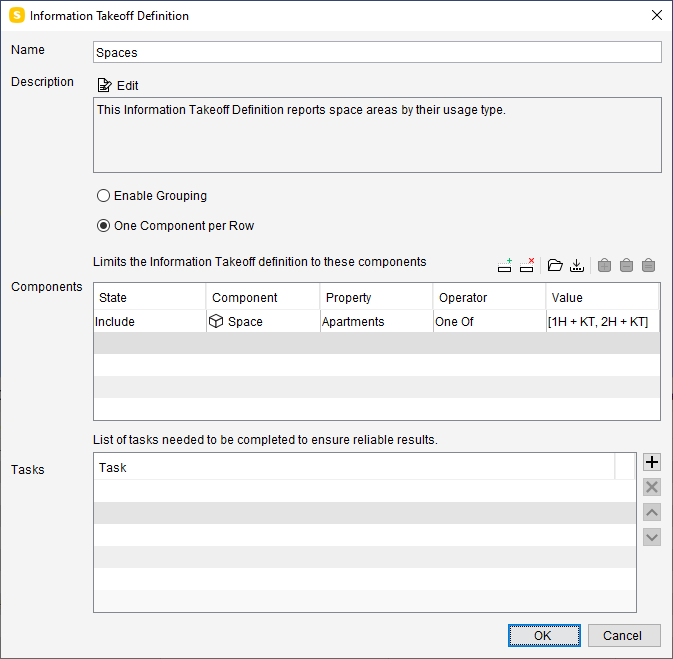Click the Solibri app icon in title bar

(17, 15)
